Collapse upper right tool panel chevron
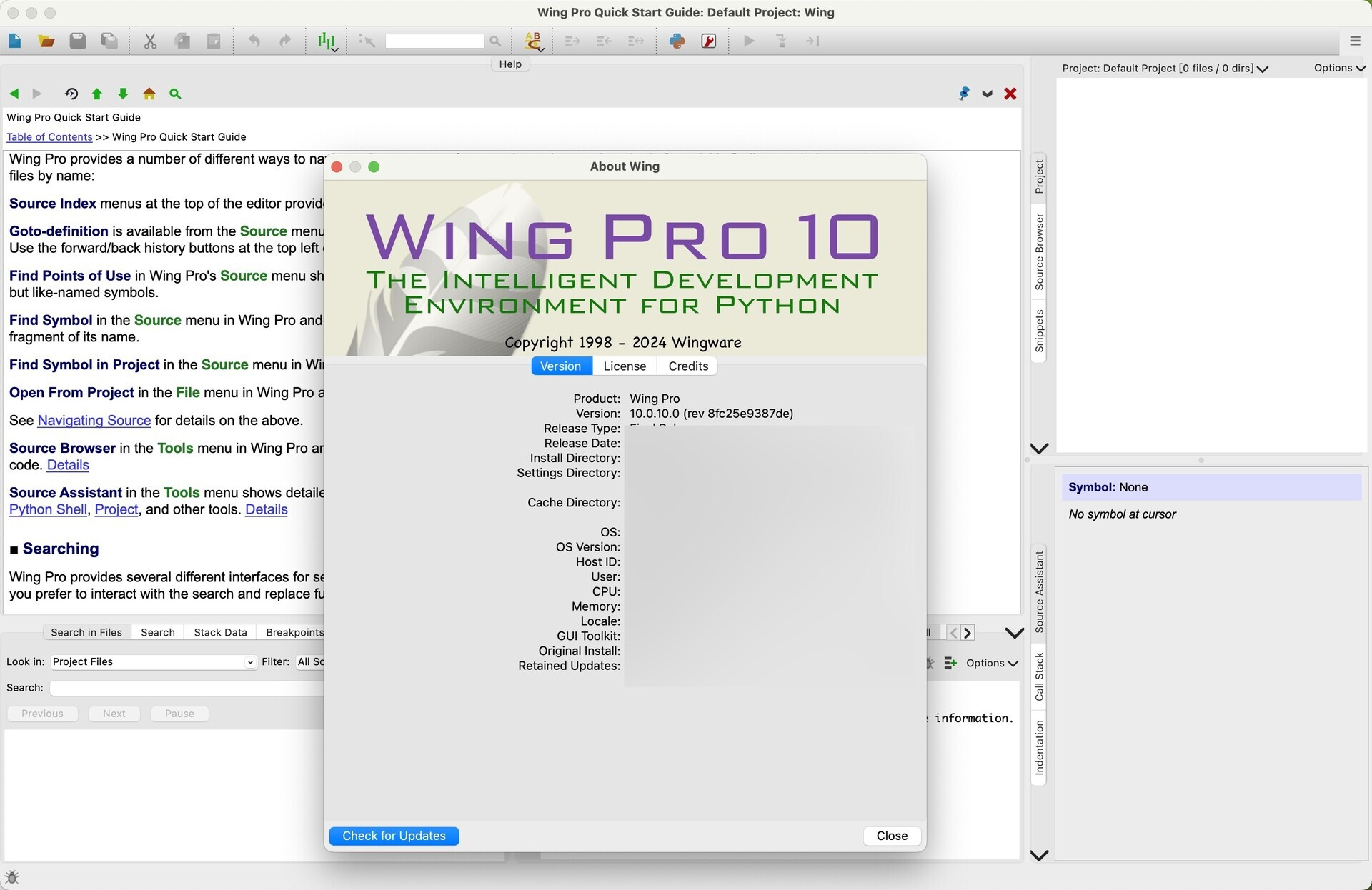1372x890 pixels. pos(1039,449)
